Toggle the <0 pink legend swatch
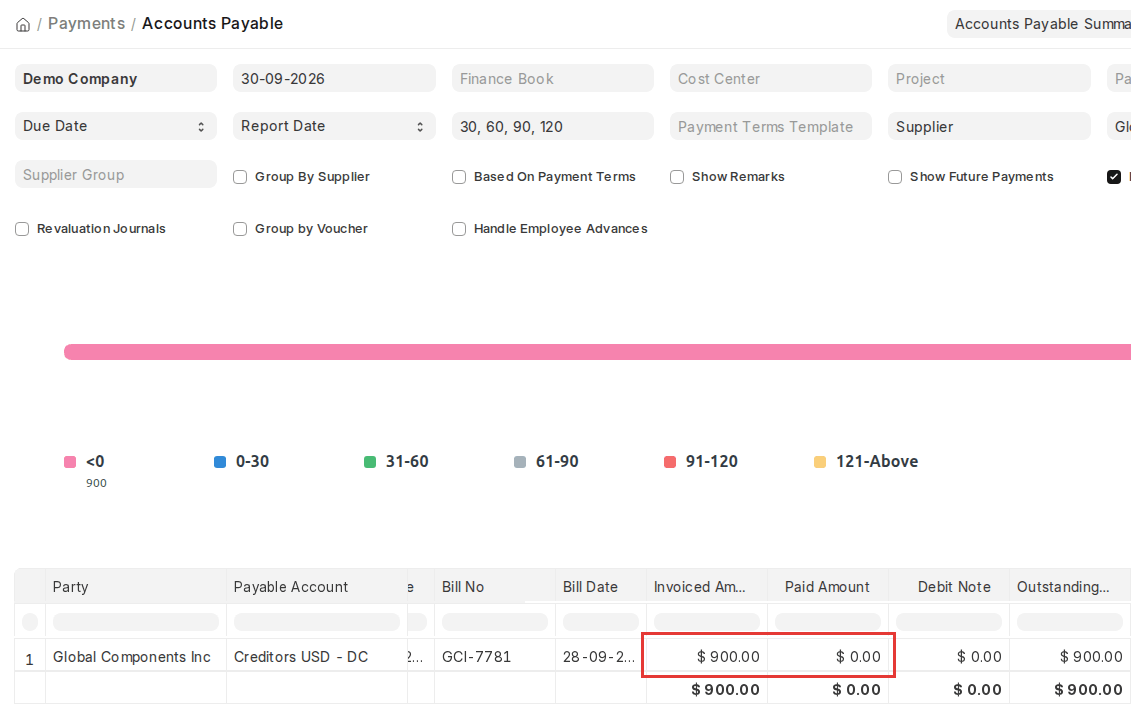The image size is (1131, 712). coord(70,462)
